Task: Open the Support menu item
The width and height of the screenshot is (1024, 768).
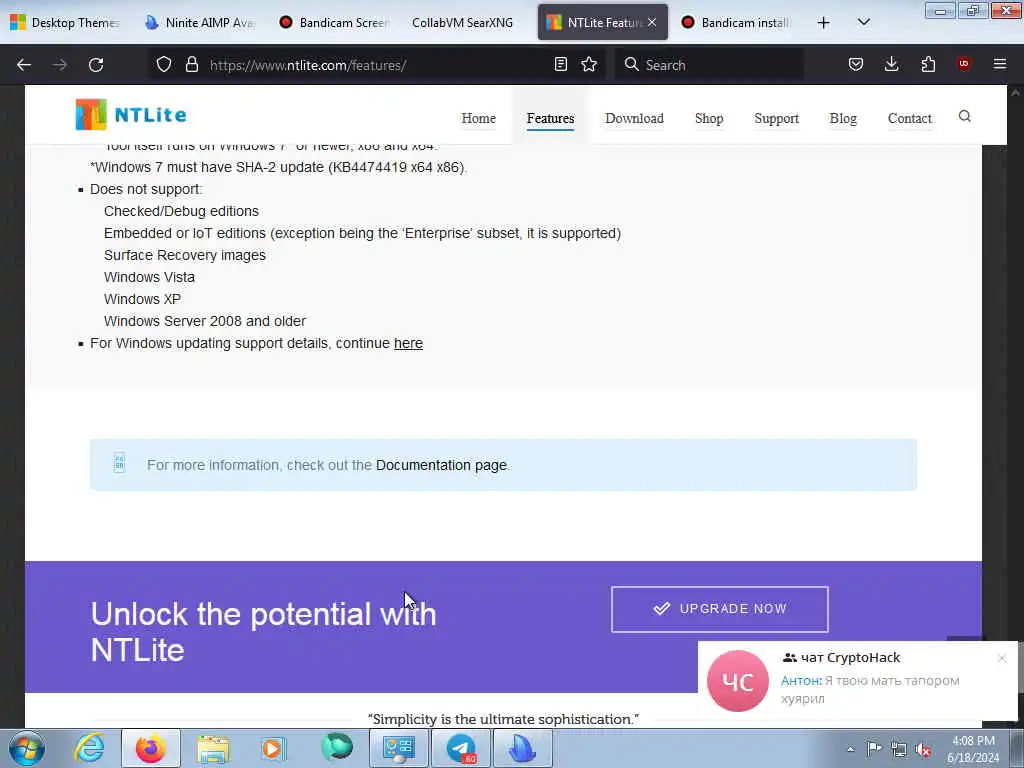Action: [776, 118]
